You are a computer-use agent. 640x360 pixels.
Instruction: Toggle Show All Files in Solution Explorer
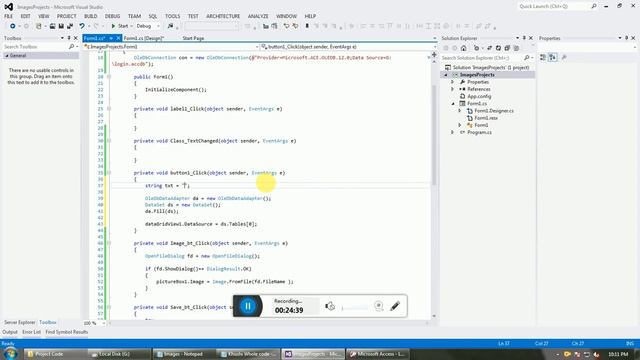click(x=516, y=48)
